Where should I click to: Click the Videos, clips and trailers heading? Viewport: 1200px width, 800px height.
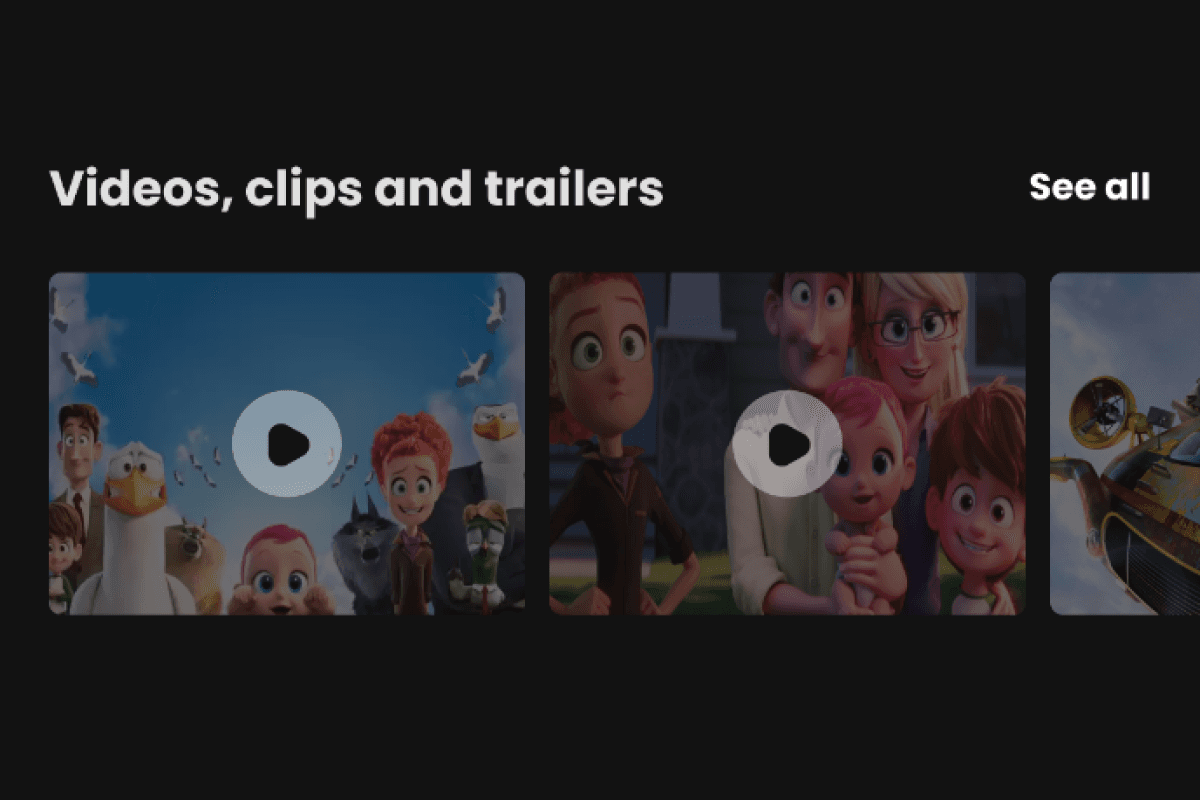(x=356, y=189)
